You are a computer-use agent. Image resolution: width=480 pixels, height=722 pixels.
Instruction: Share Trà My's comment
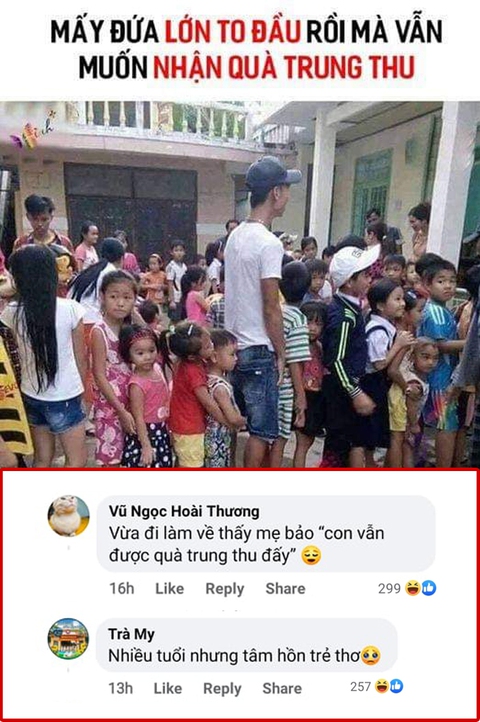(282, 688)
